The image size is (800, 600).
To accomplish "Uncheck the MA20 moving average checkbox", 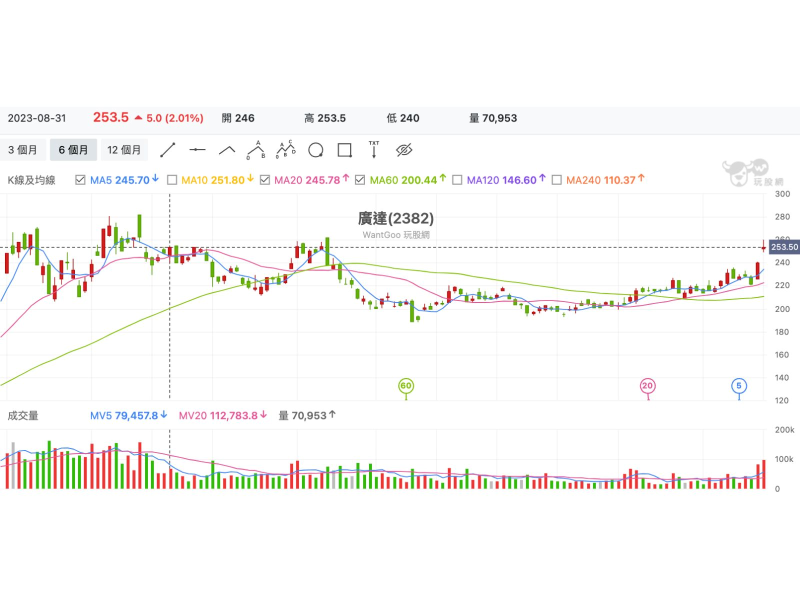I will pyautogui.click(x=265, y=180).
